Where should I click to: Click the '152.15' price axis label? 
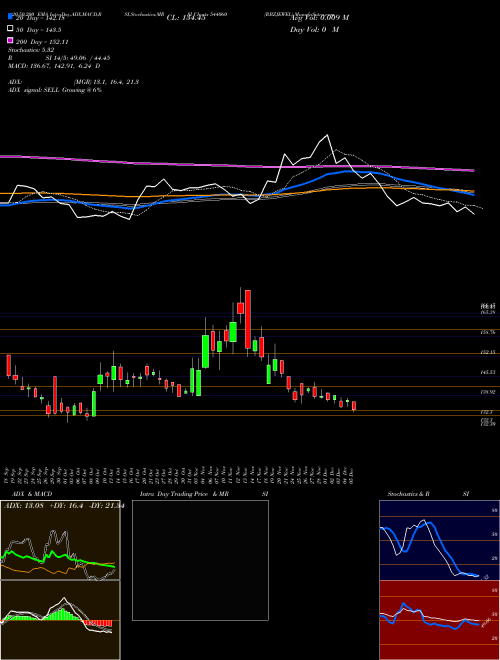[487, 352]
